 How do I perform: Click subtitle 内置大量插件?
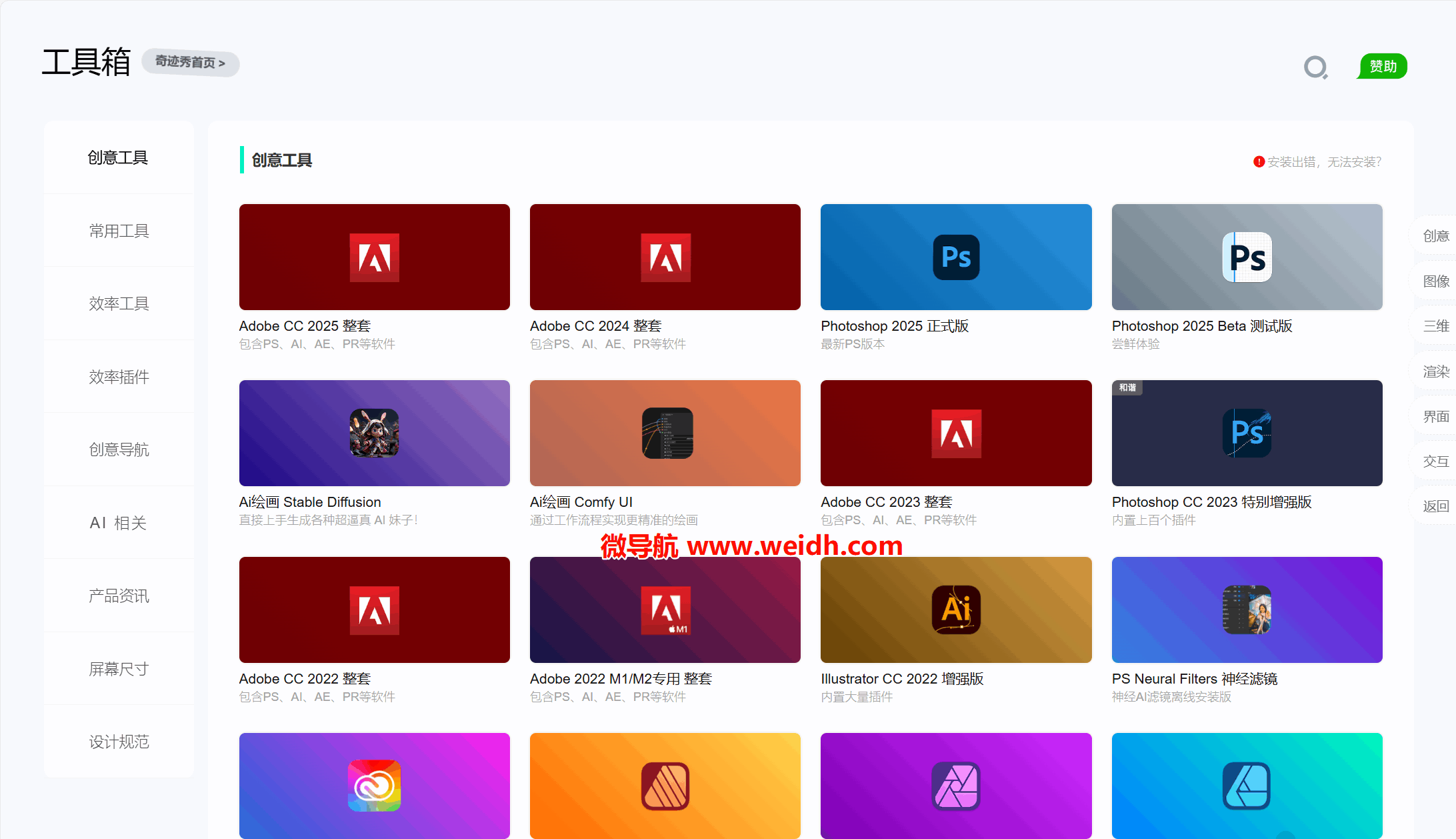click(857, 697)
